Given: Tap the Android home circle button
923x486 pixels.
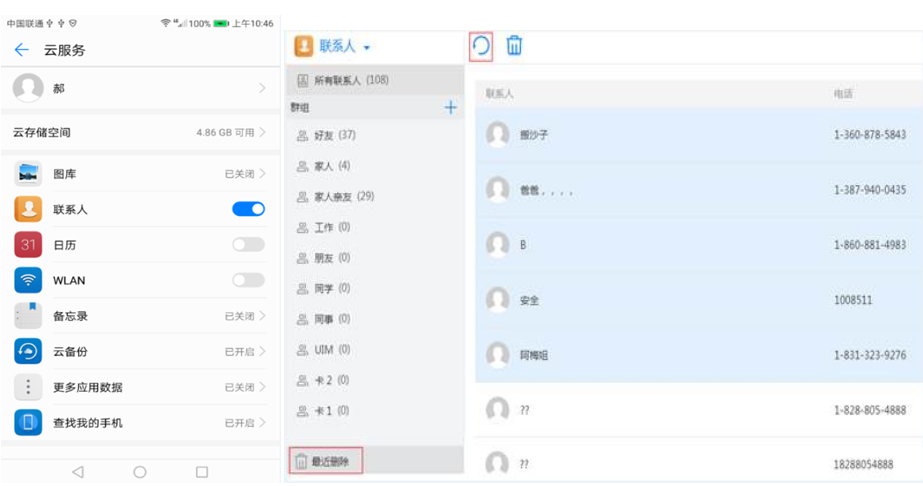Looking at the screenshot, I should click(140, 472).
